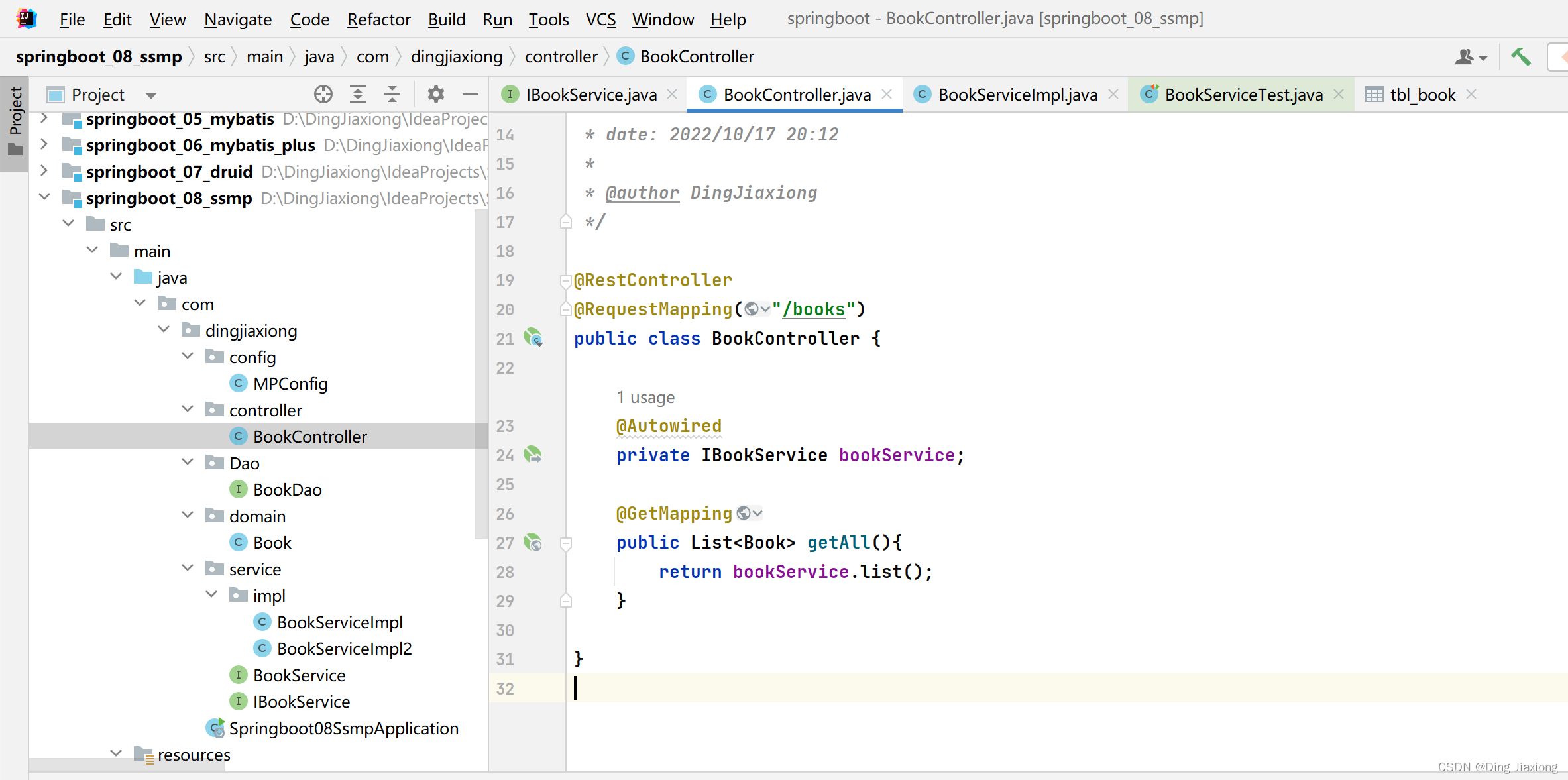
Task: Open the File menu
Action: pos(72,19)
